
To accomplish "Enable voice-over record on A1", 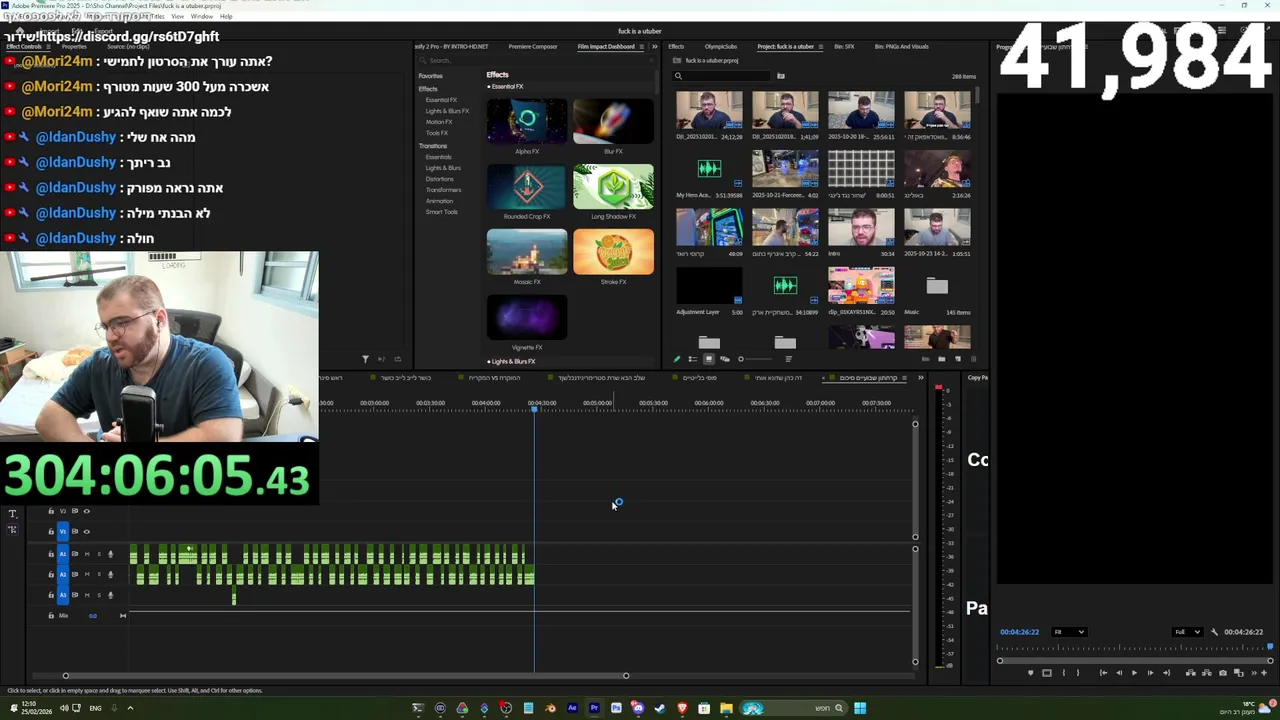I will pyautogui.click(x=110, y=554).
